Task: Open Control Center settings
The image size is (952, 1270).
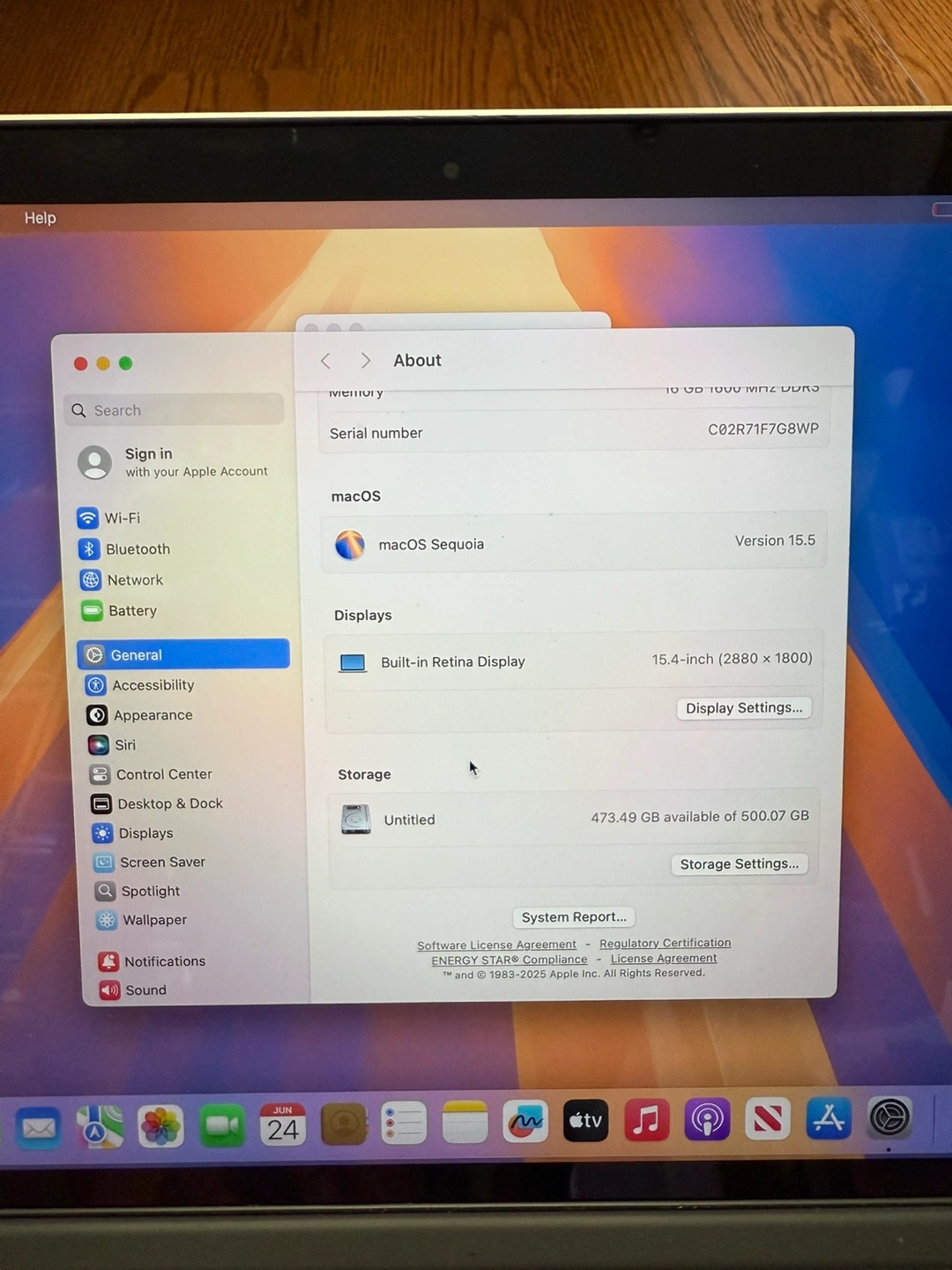Action: tap(152, 774)
